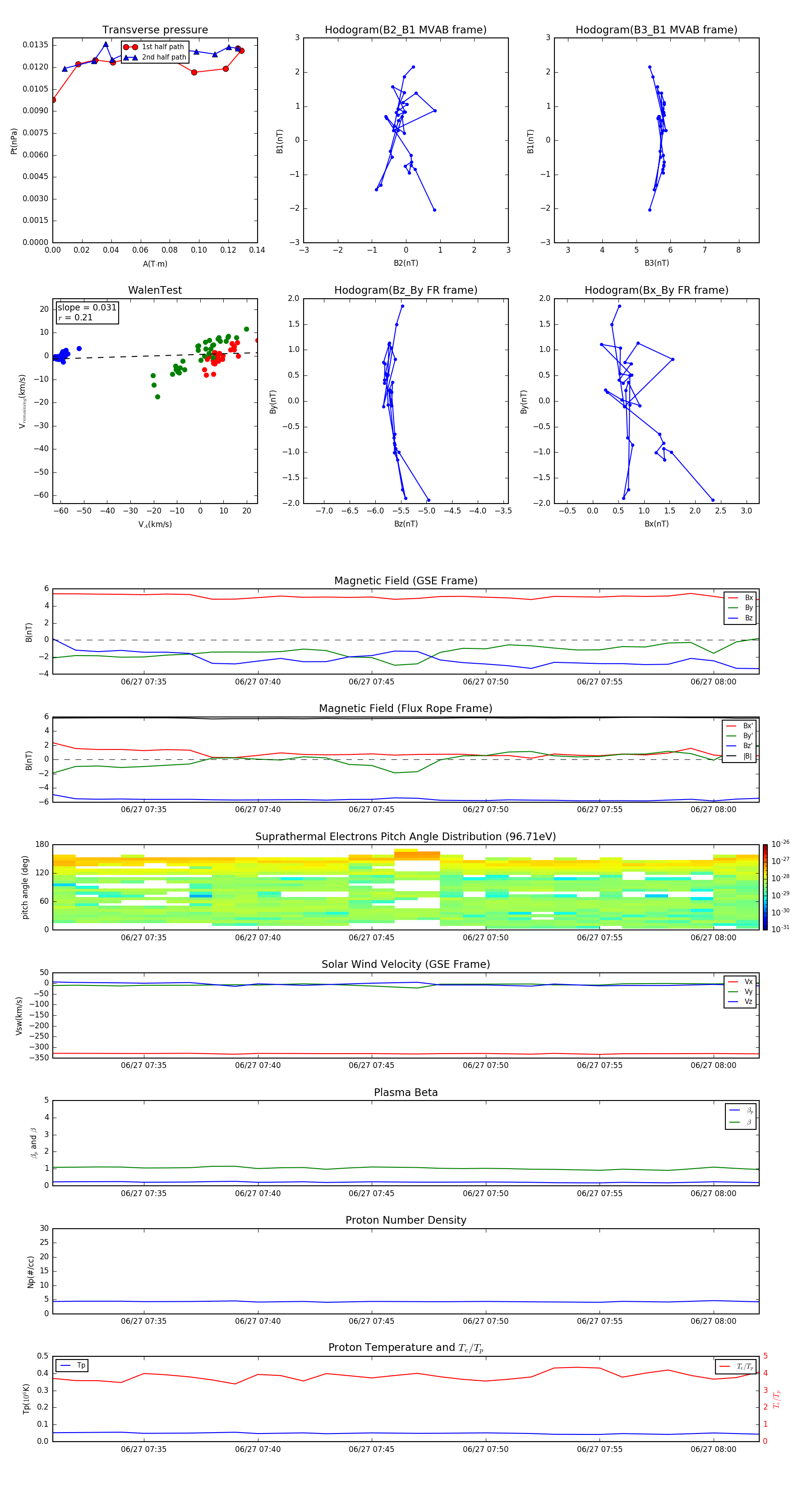Click the 10^-31 label on the colorbar
This screenshot has height=1489, width=812.
(780, 929)
